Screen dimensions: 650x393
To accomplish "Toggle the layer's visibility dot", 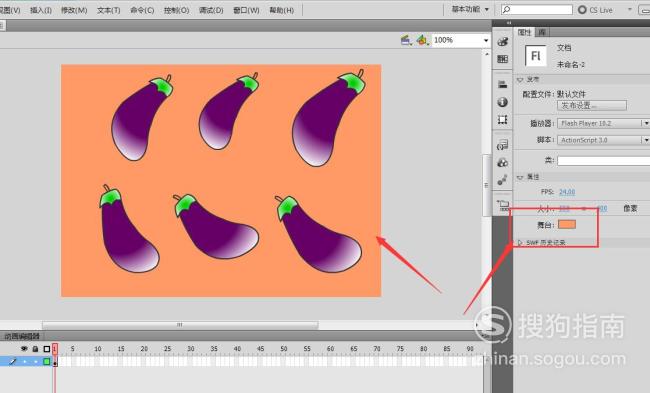I will [24, 362].
